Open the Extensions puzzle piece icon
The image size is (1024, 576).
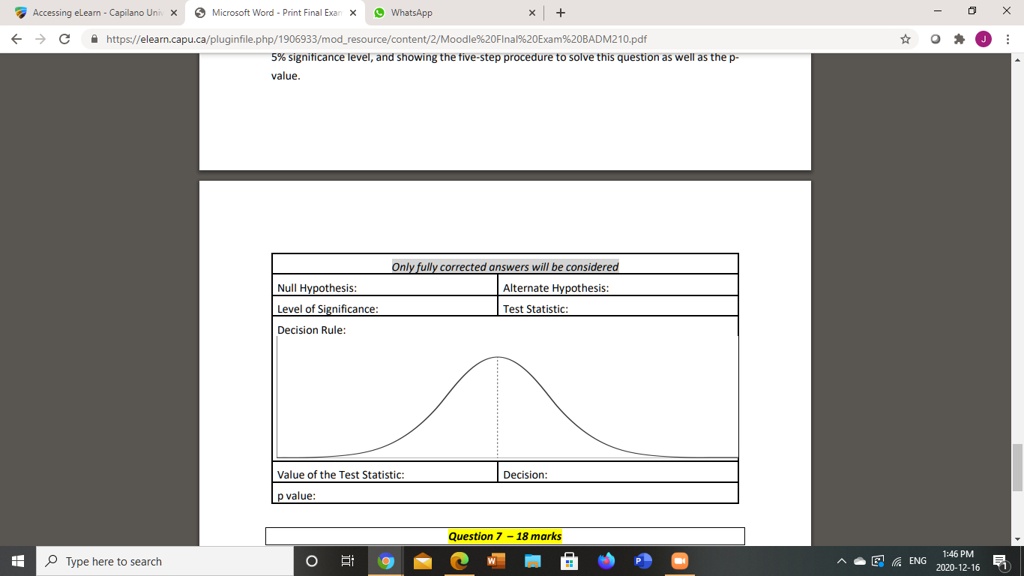coord(957,39)
